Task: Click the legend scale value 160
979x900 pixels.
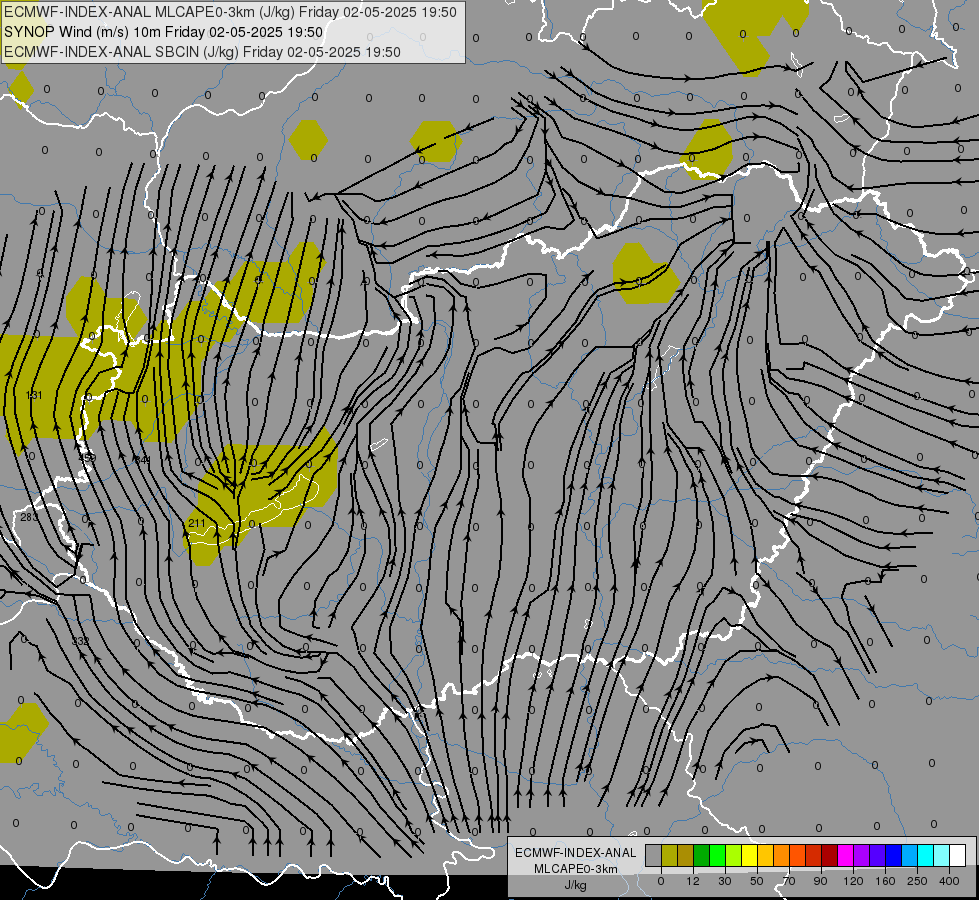Action: (885, 881)
